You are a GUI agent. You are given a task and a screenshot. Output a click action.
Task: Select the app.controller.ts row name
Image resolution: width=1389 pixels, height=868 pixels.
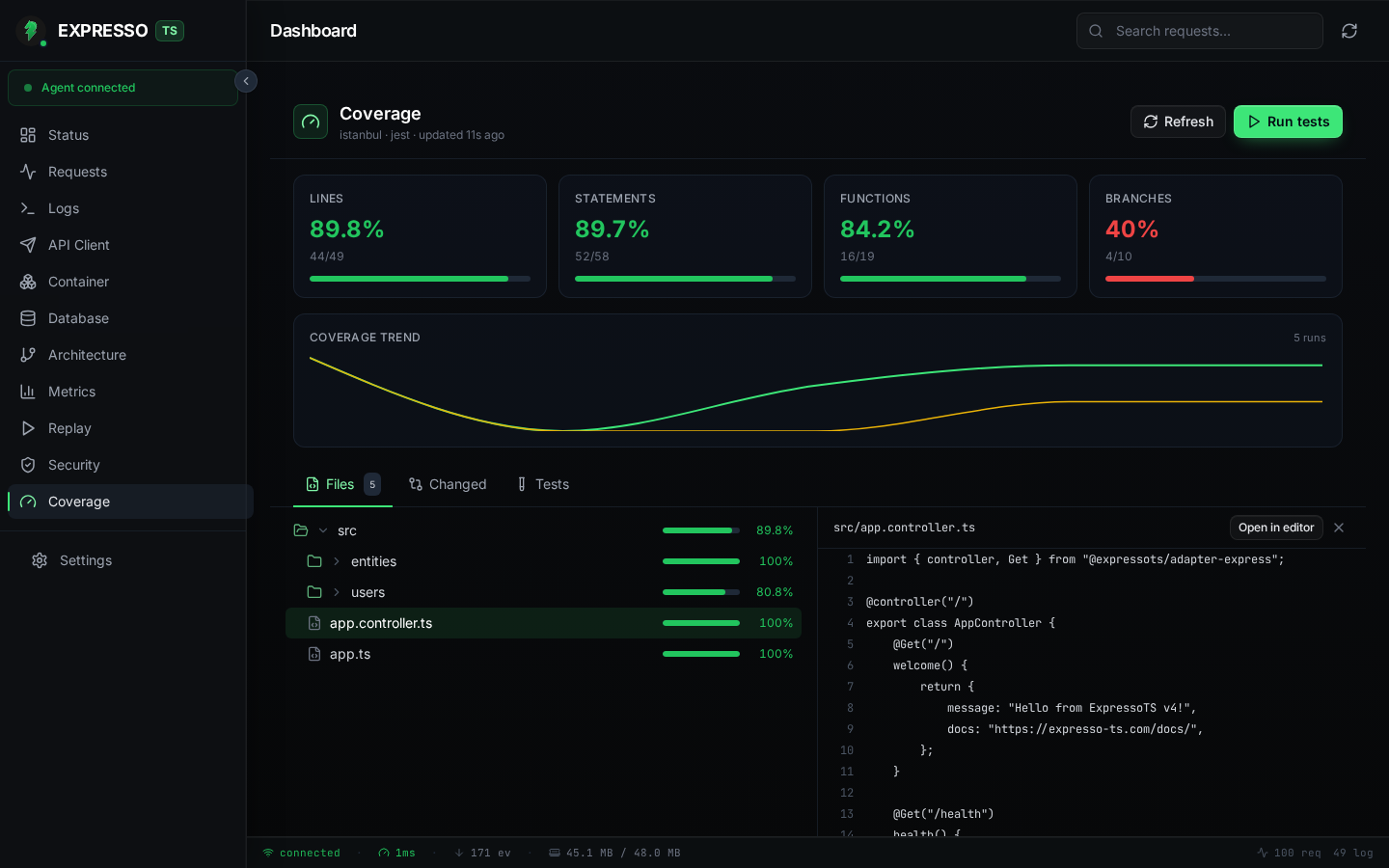[x=381, y=623]
